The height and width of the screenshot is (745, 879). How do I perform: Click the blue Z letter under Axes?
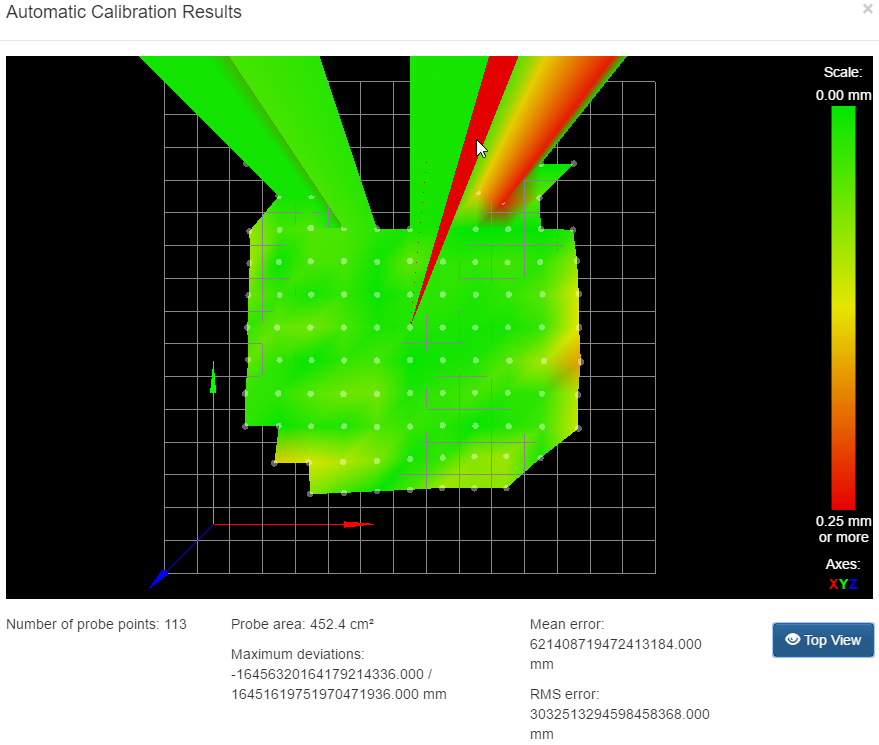tap(851, 584)
